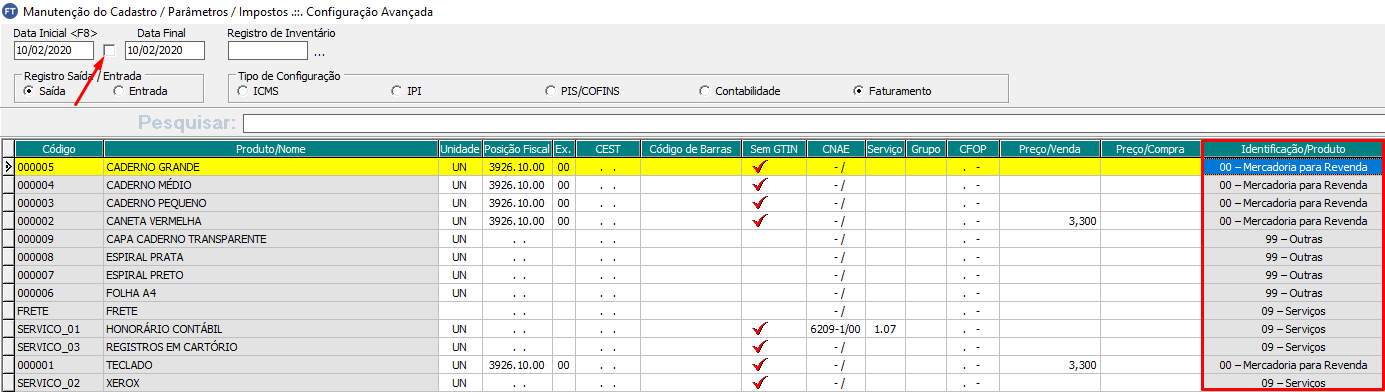Click the Posição Fiscal column header
This screenshot has width=1385, height=392.
(x=517, y=149)
